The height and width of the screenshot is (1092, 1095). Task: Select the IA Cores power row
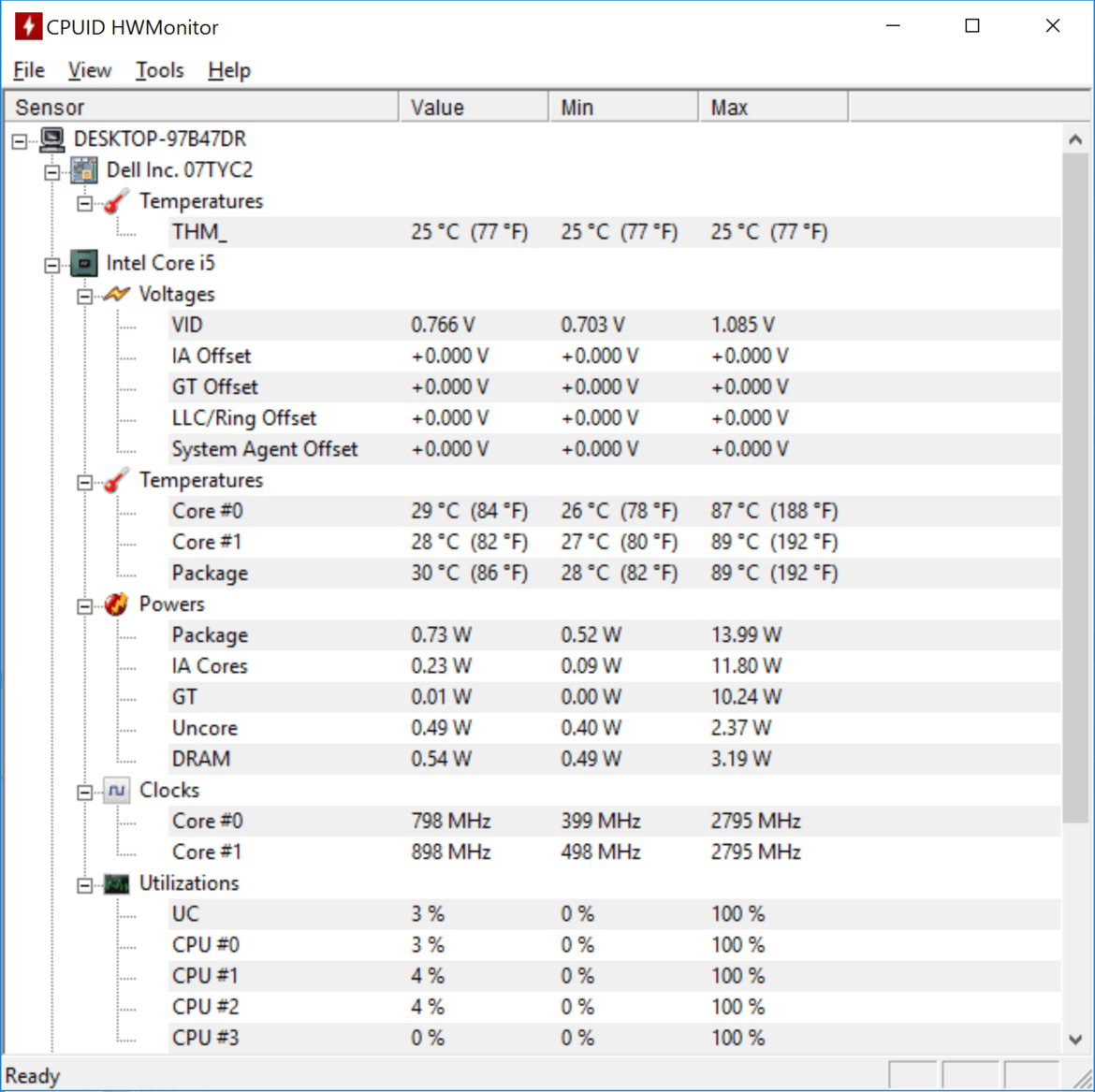(x=615, y=666)
